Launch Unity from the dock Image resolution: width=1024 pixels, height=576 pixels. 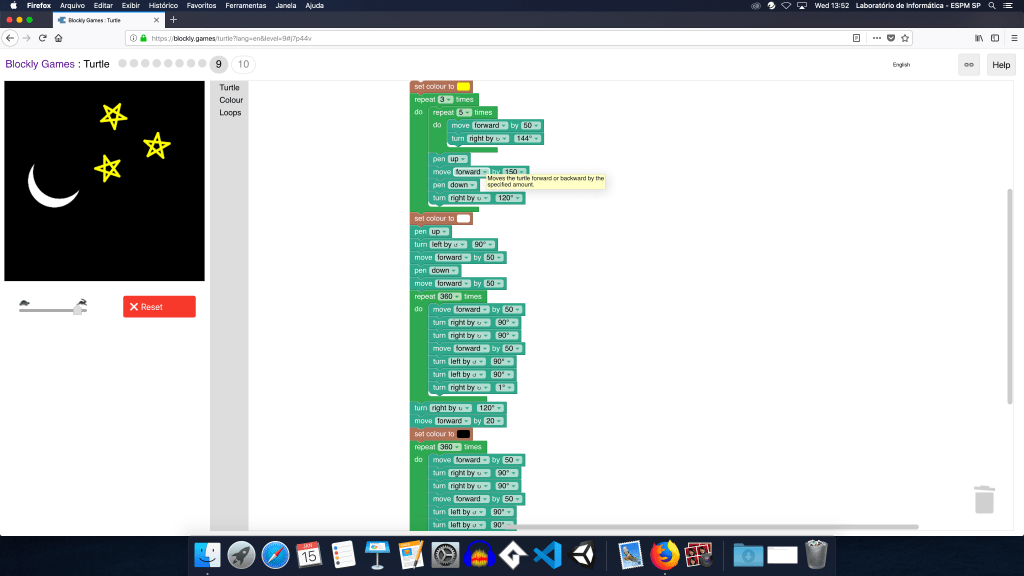click(x=583, y=553)
